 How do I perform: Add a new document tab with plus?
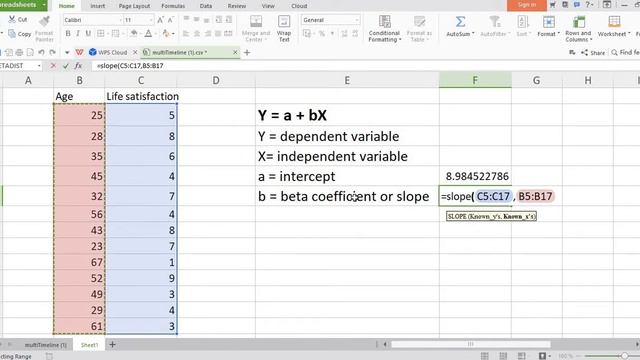point(247,52)
